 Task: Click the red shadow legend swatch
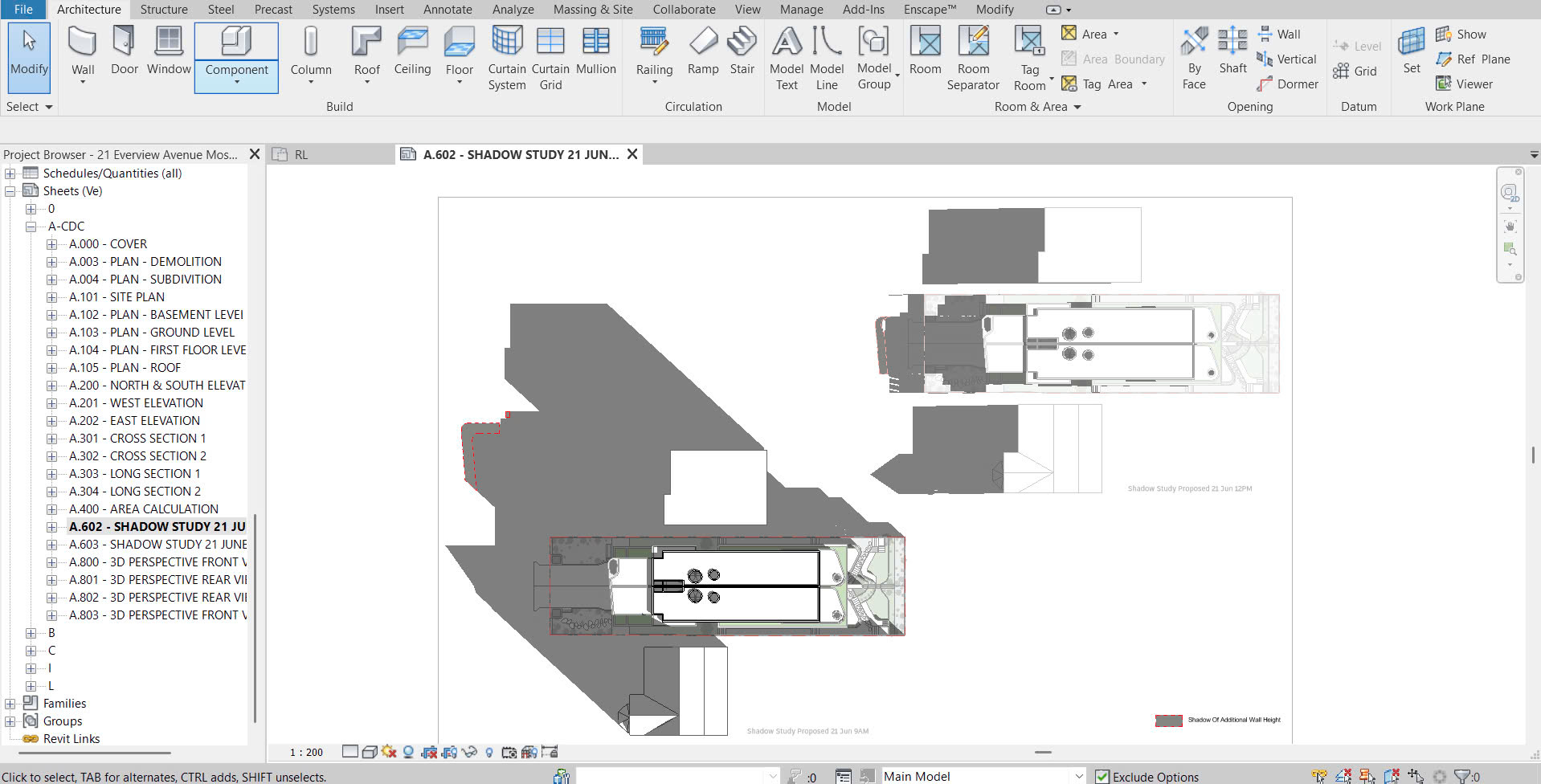coord(1168,721)
